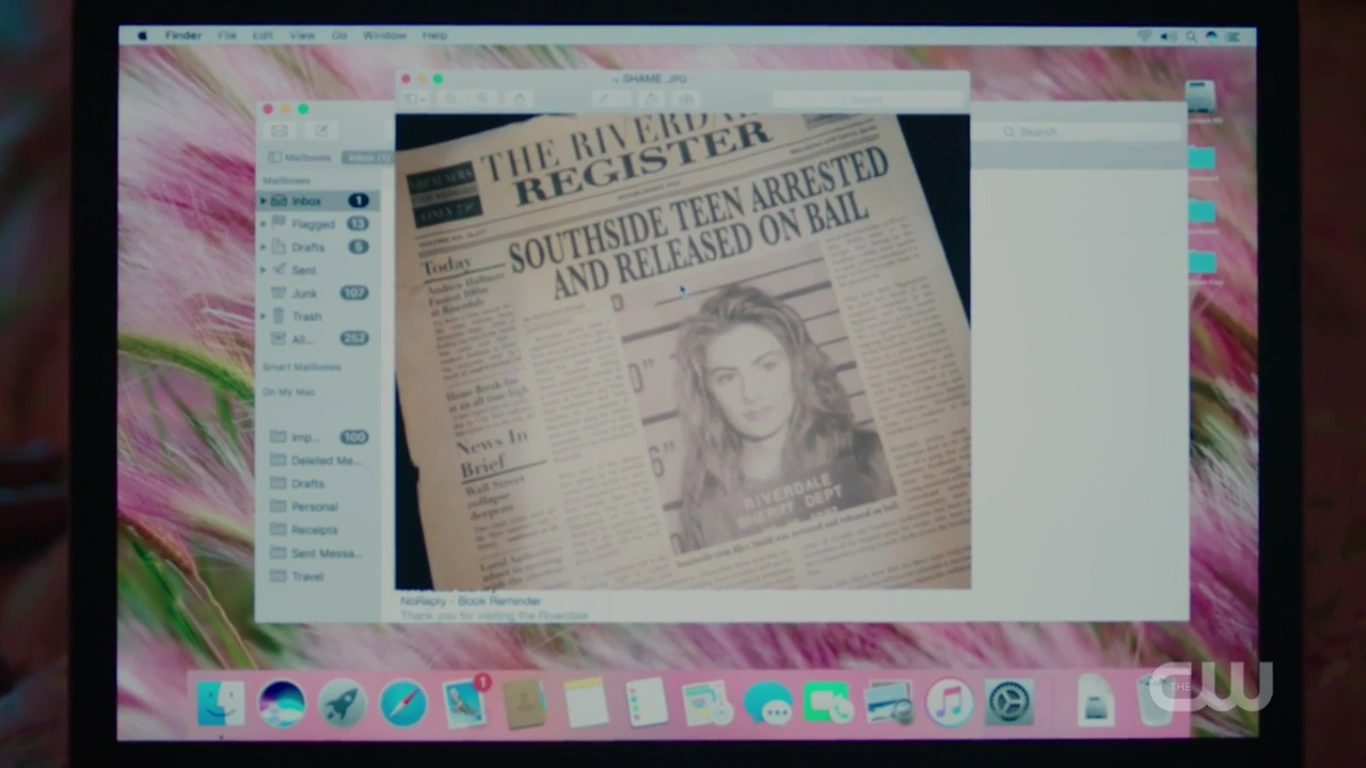Select the Trash mailbox

[x=319, y=316]
